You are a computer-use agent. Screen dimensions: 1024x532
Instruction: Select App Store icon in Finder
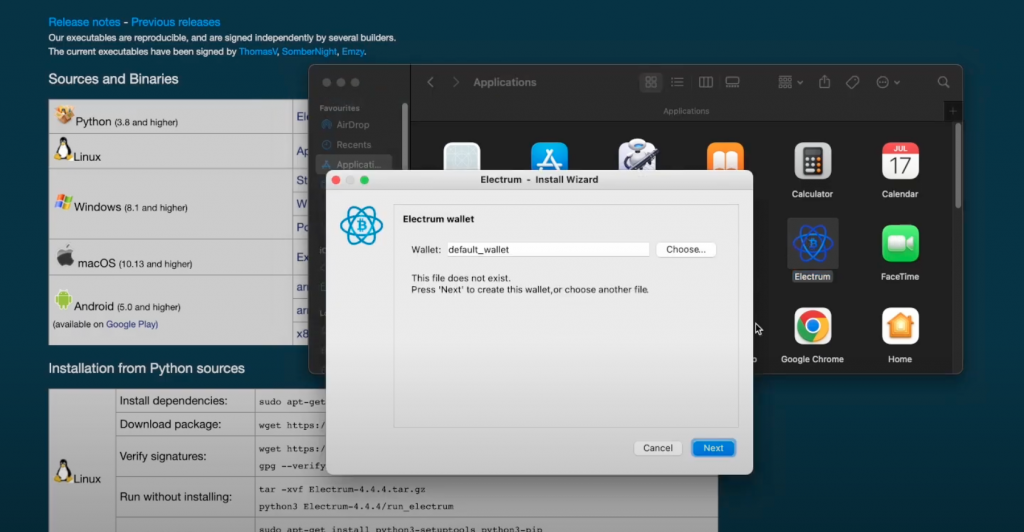[549, 157]
